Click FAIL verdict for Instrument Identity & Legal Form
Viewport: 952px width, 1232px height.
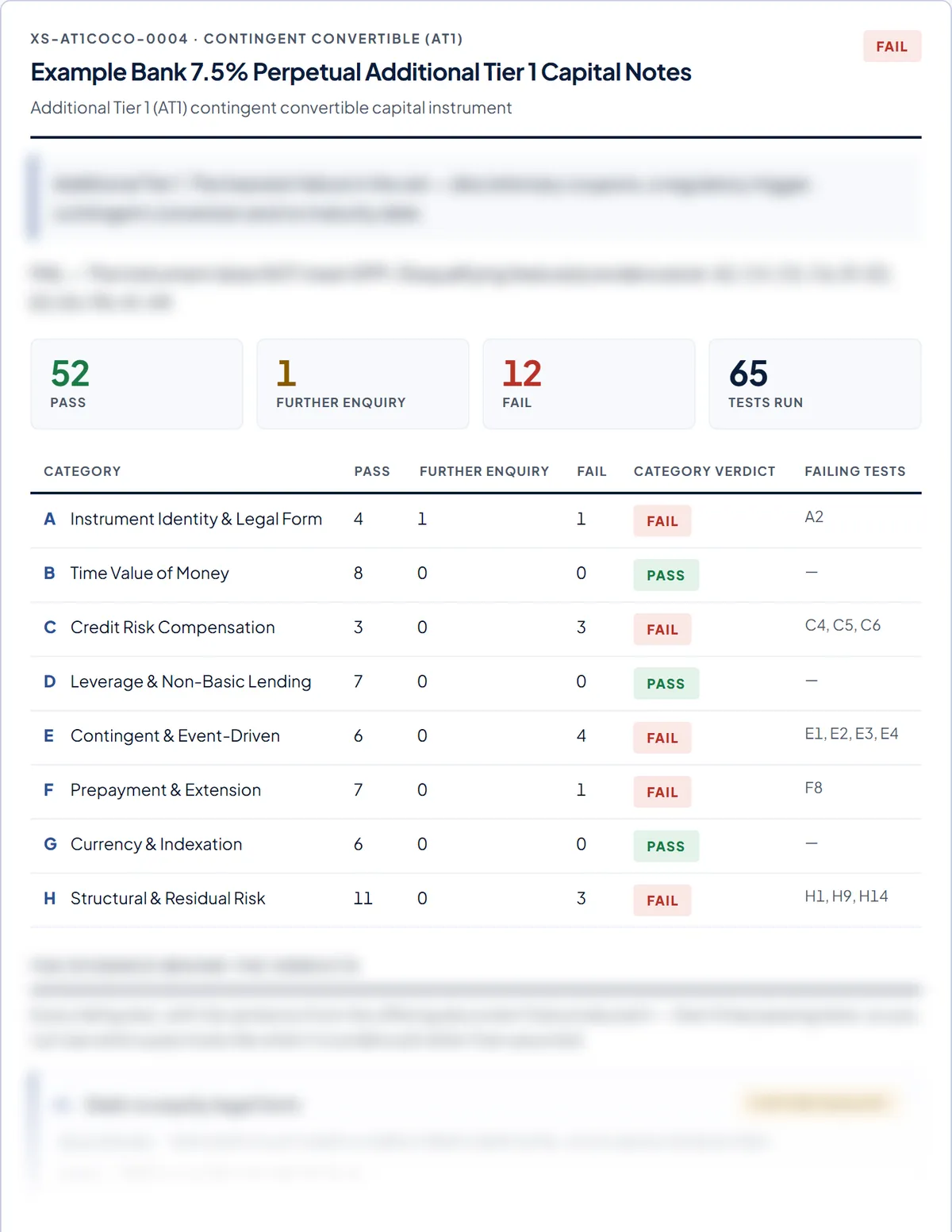[662, 521]
